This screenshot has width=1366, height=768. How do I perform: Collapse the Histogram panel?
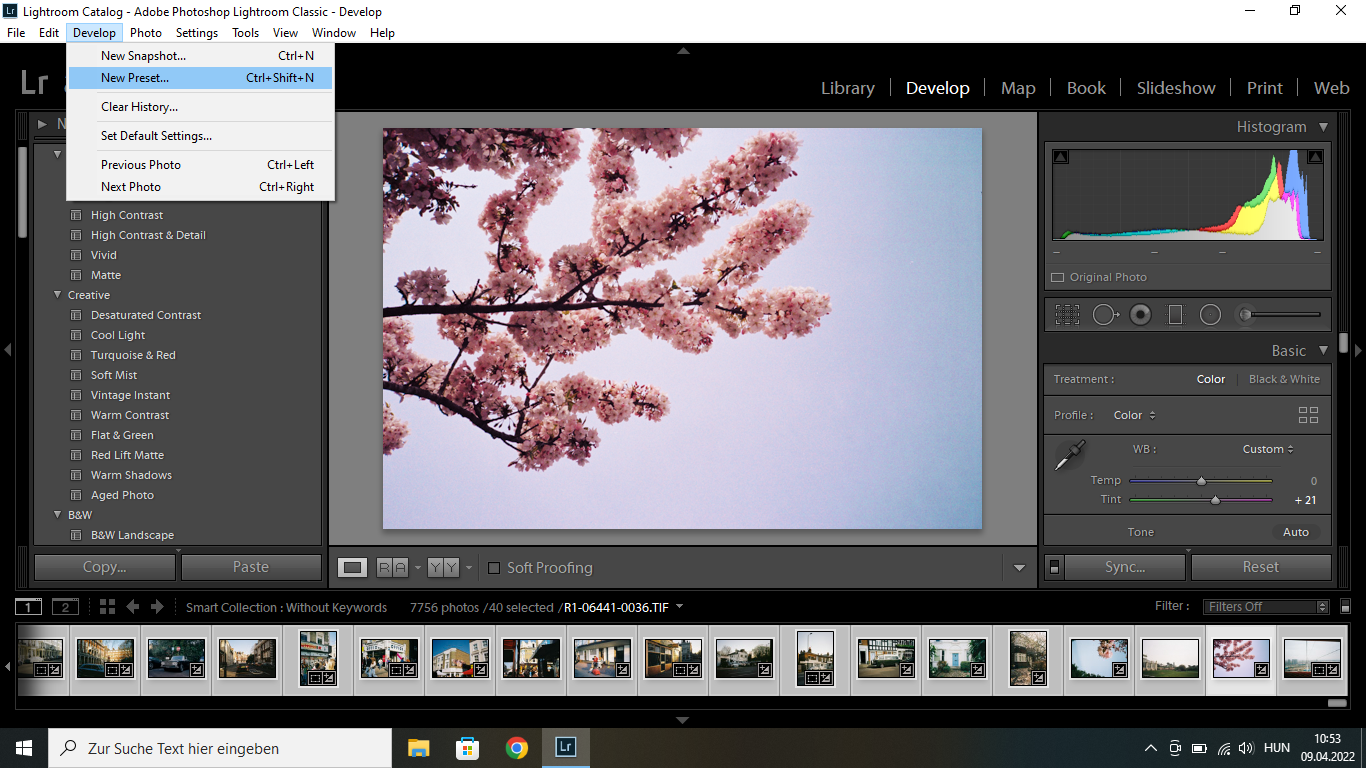click(x=1323, y=127)
